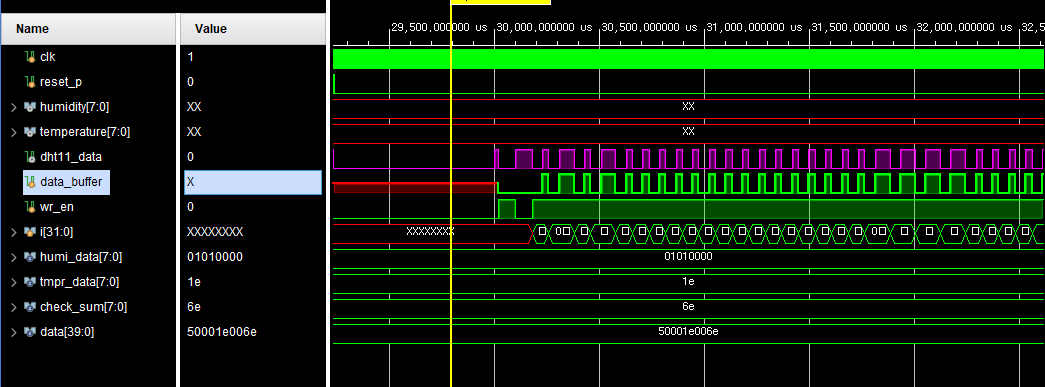Click the solid green clk waveform
The width and height of the screenshot is (1045, 387).
tap(688, 59)
